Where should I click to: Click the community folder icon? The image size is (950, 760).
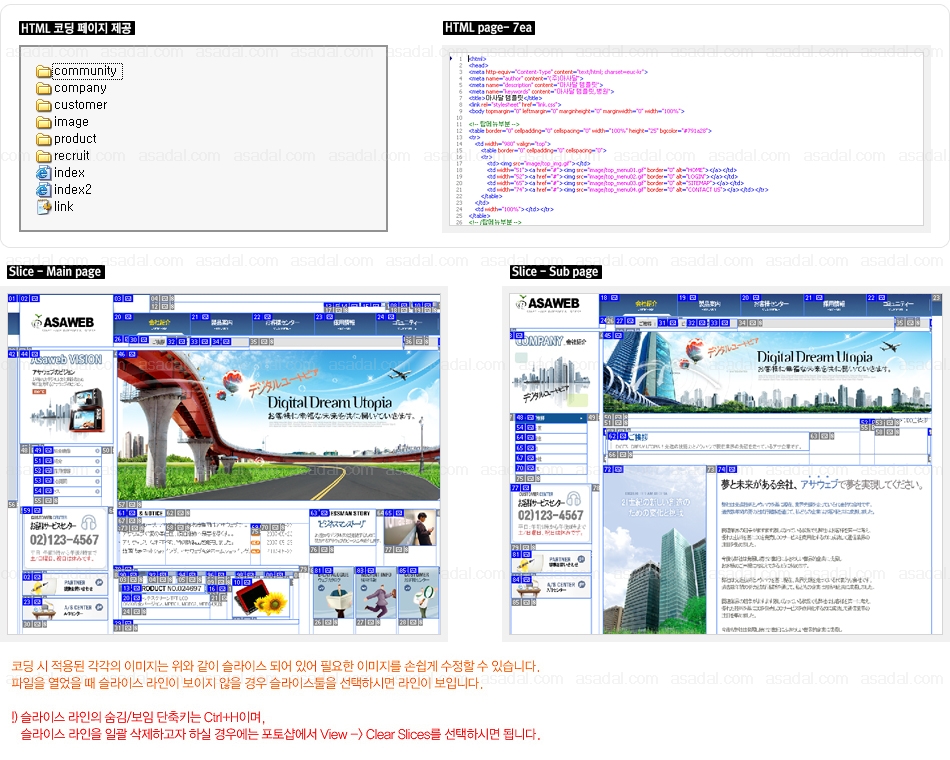(x=44, y=72)
